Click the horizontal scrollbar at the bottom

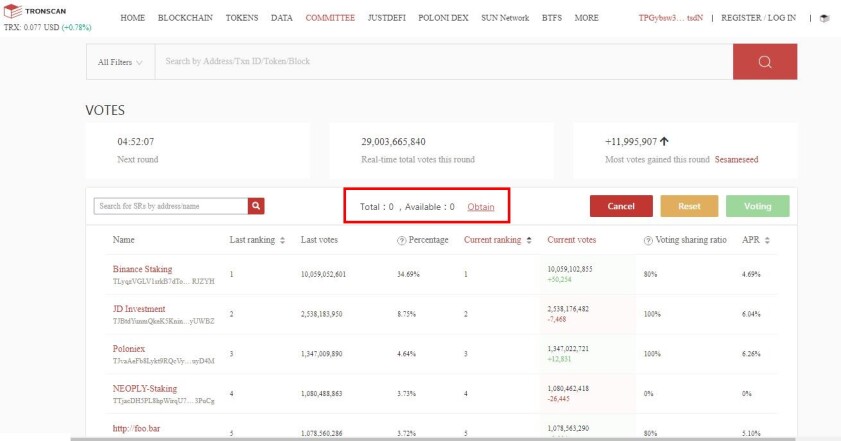point(456,439)
